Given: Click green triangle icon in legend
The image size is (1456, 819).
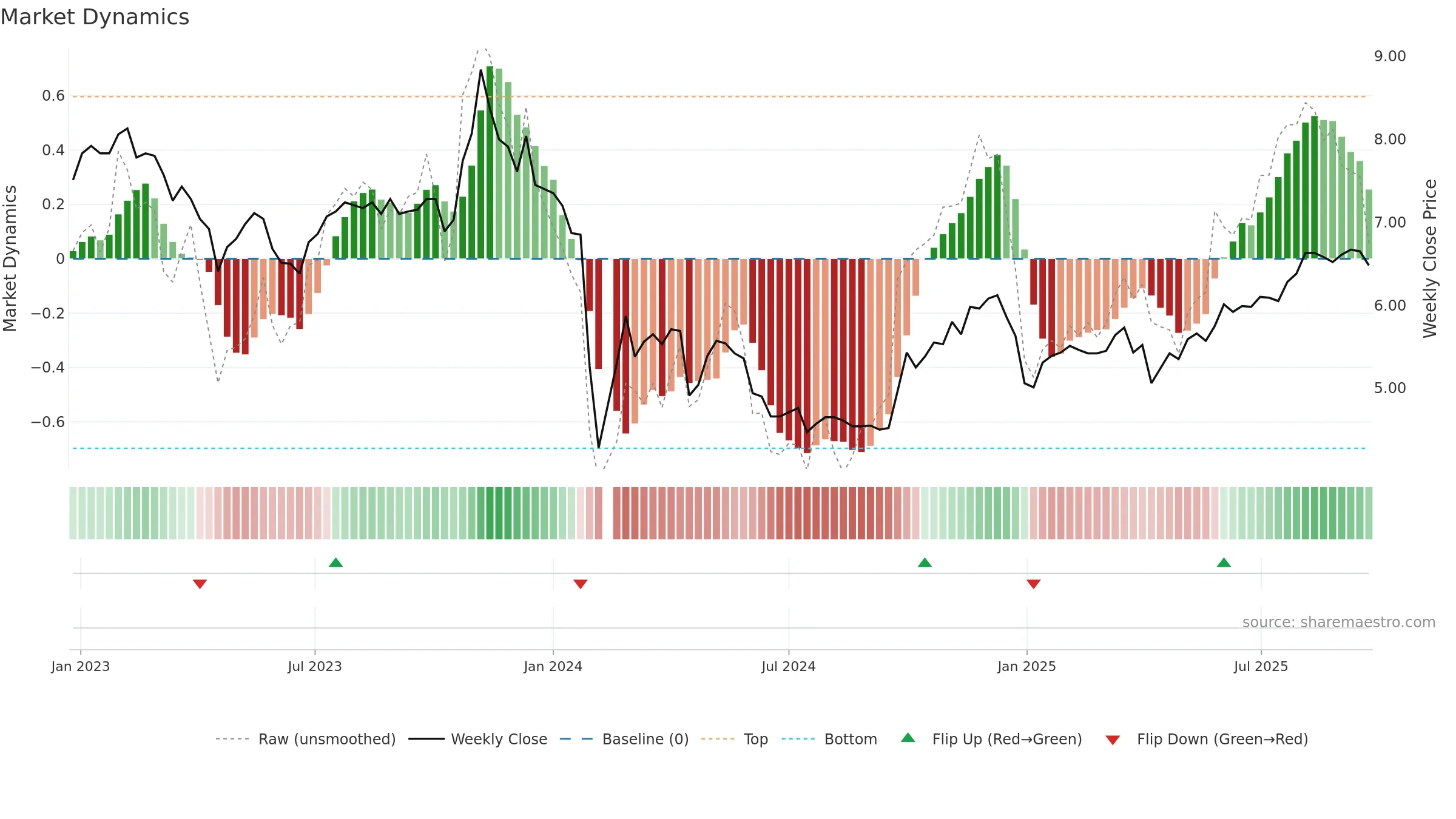Looking at the screenshot, I should (908, 738).
